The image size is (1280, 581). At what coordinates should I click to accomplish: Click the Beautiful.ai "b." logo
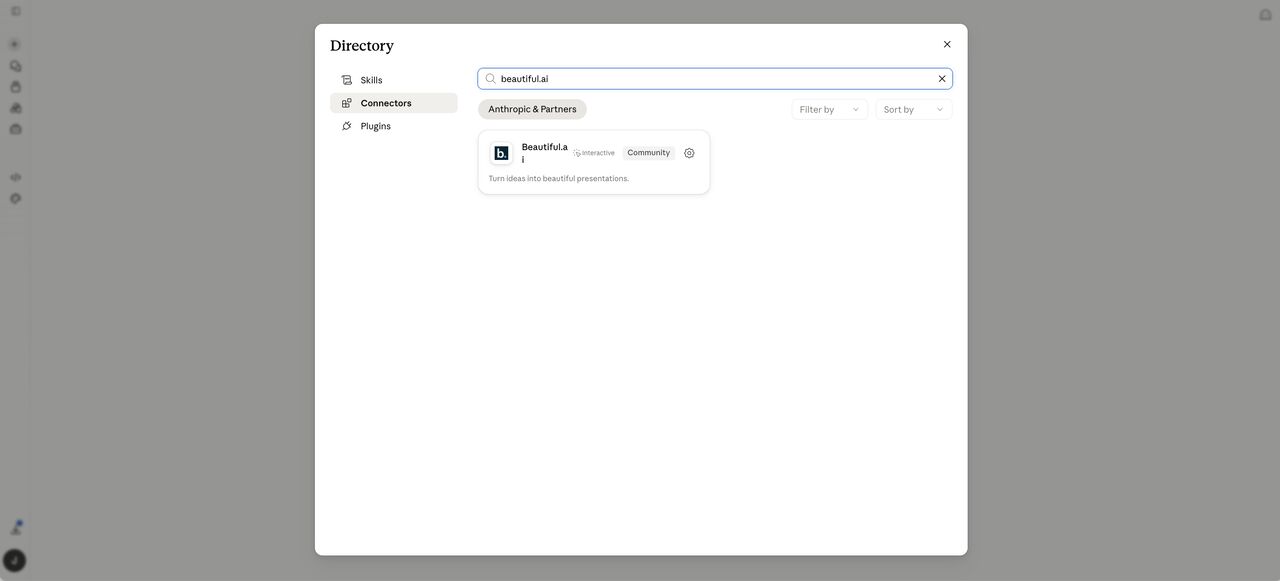pos(501,153)
